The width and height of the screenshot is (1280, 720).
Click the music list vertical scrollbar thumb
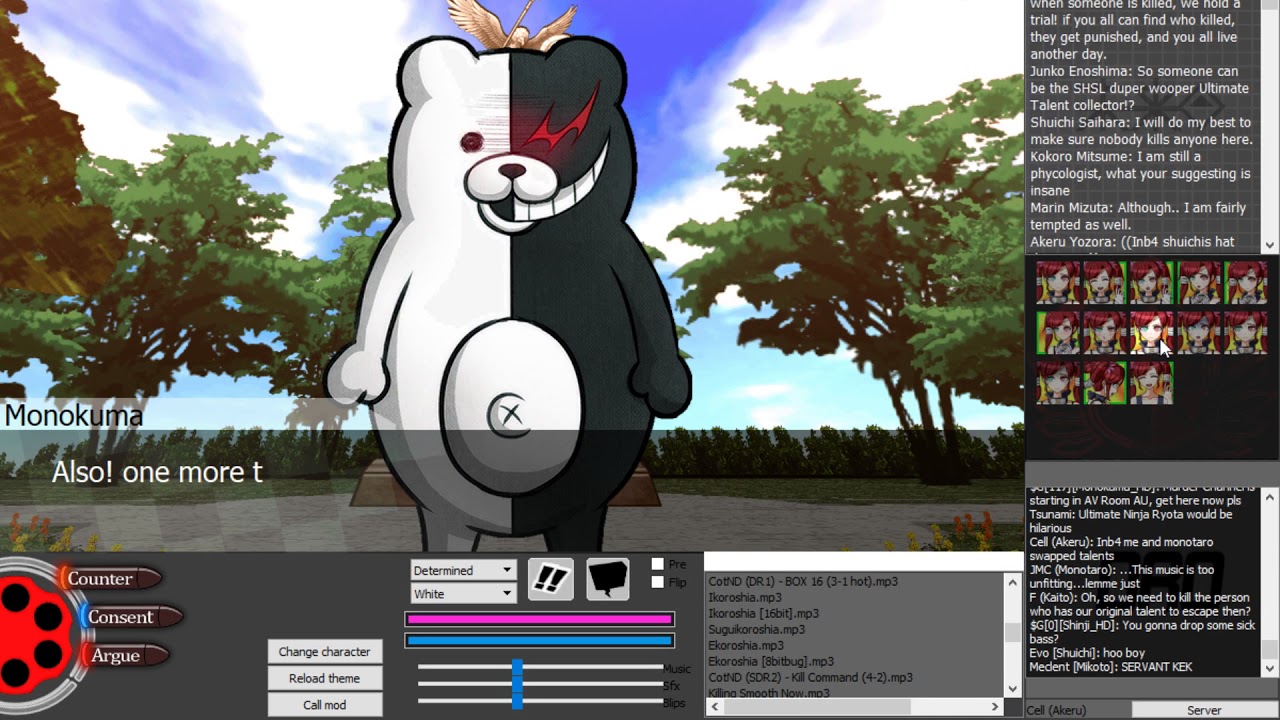click(x=1012, y=632)
